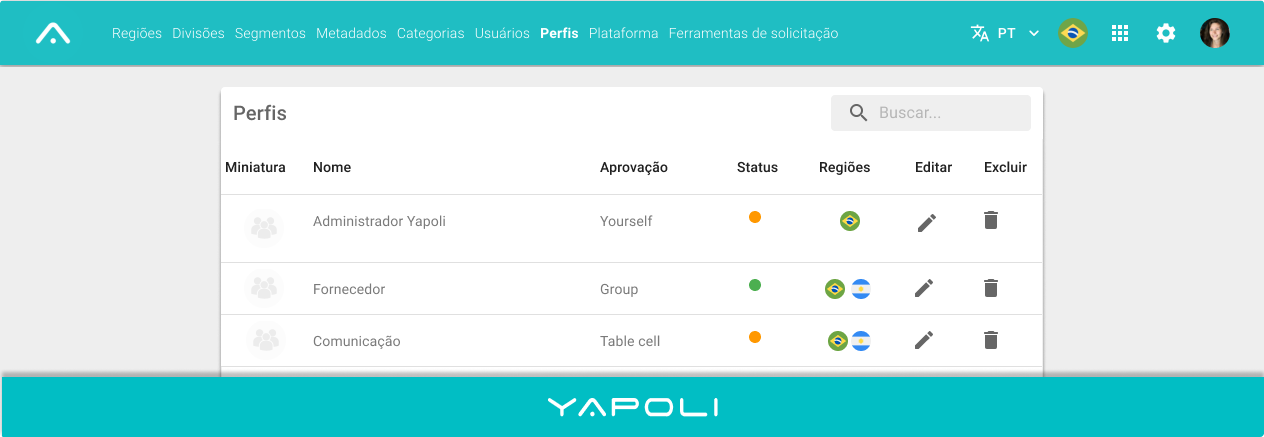The width and height of the screenshot is (1264, 437).
Task: Click the Fornecedor miniature thumbnail
Action: click(x=264, y=288)
